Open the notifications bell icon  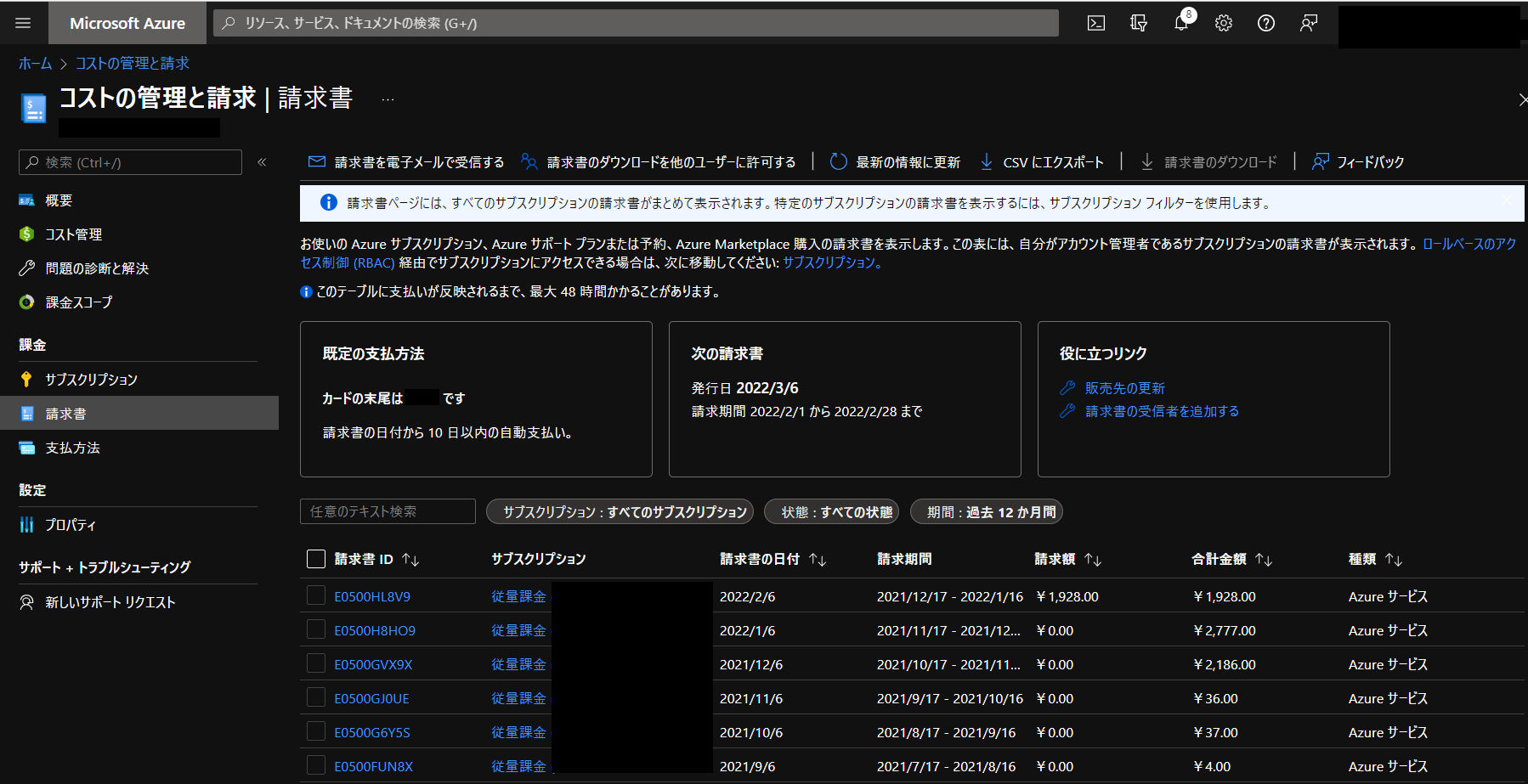1181,23
